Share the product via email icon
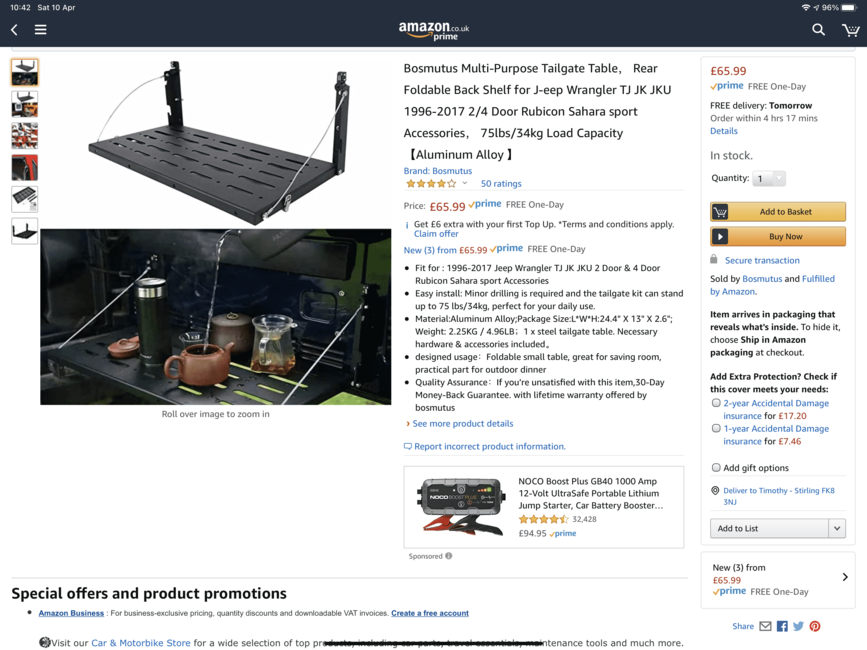This screenshot has width=867, height=650. coord(765,626)
